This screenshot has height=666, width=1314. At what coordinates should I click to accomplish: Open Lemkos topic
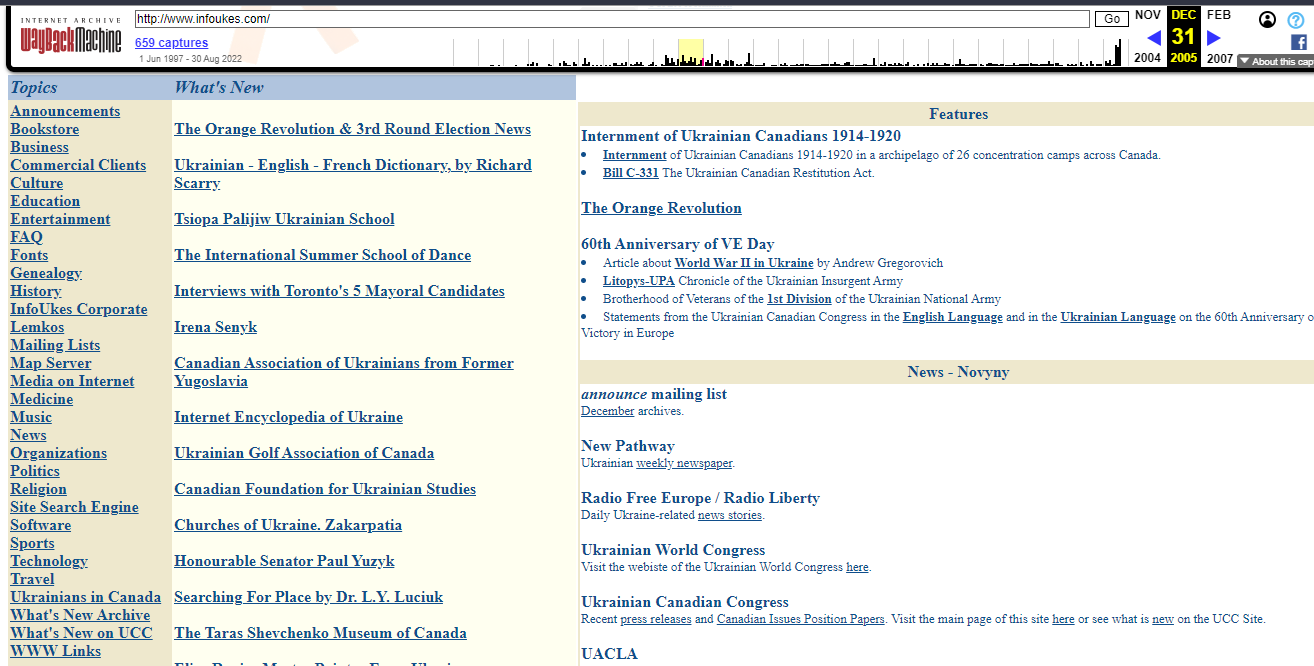coord(37,327)
